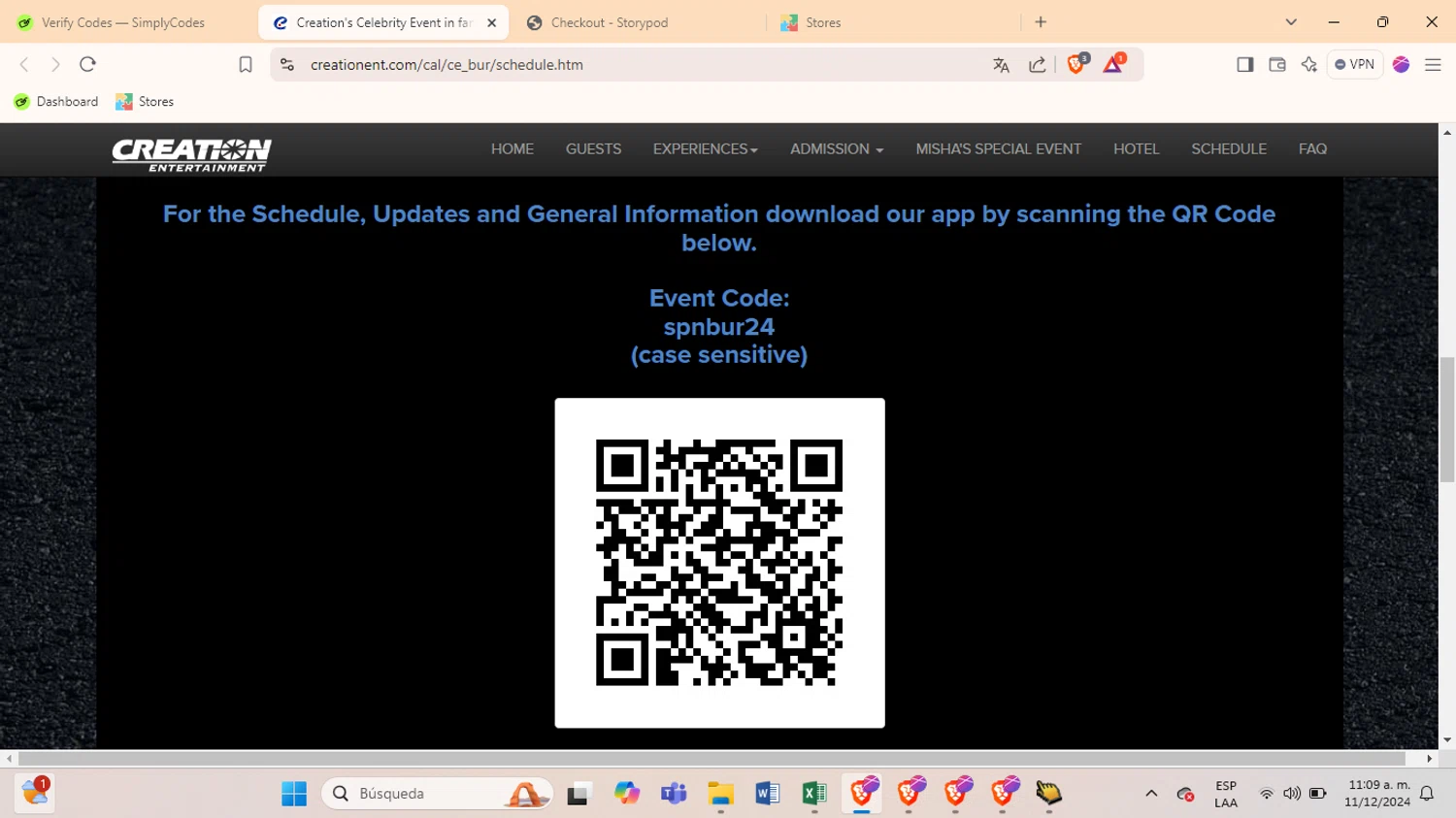Open the network Wi-Fi tray icon
Screen dimensions: 1456x818
point(1267,794)
